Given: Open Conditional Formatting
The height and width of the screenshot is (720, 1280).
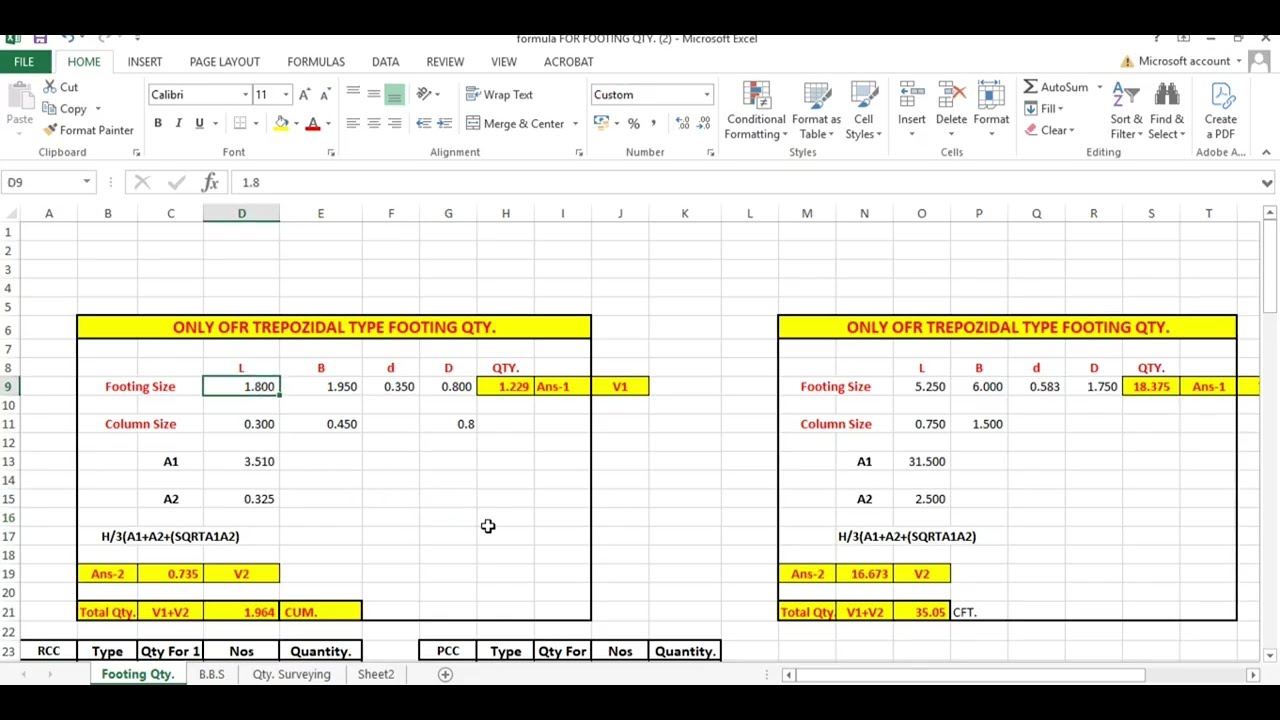Looking at the screenshot, I should pyautogui.click(x=756, y=111).
